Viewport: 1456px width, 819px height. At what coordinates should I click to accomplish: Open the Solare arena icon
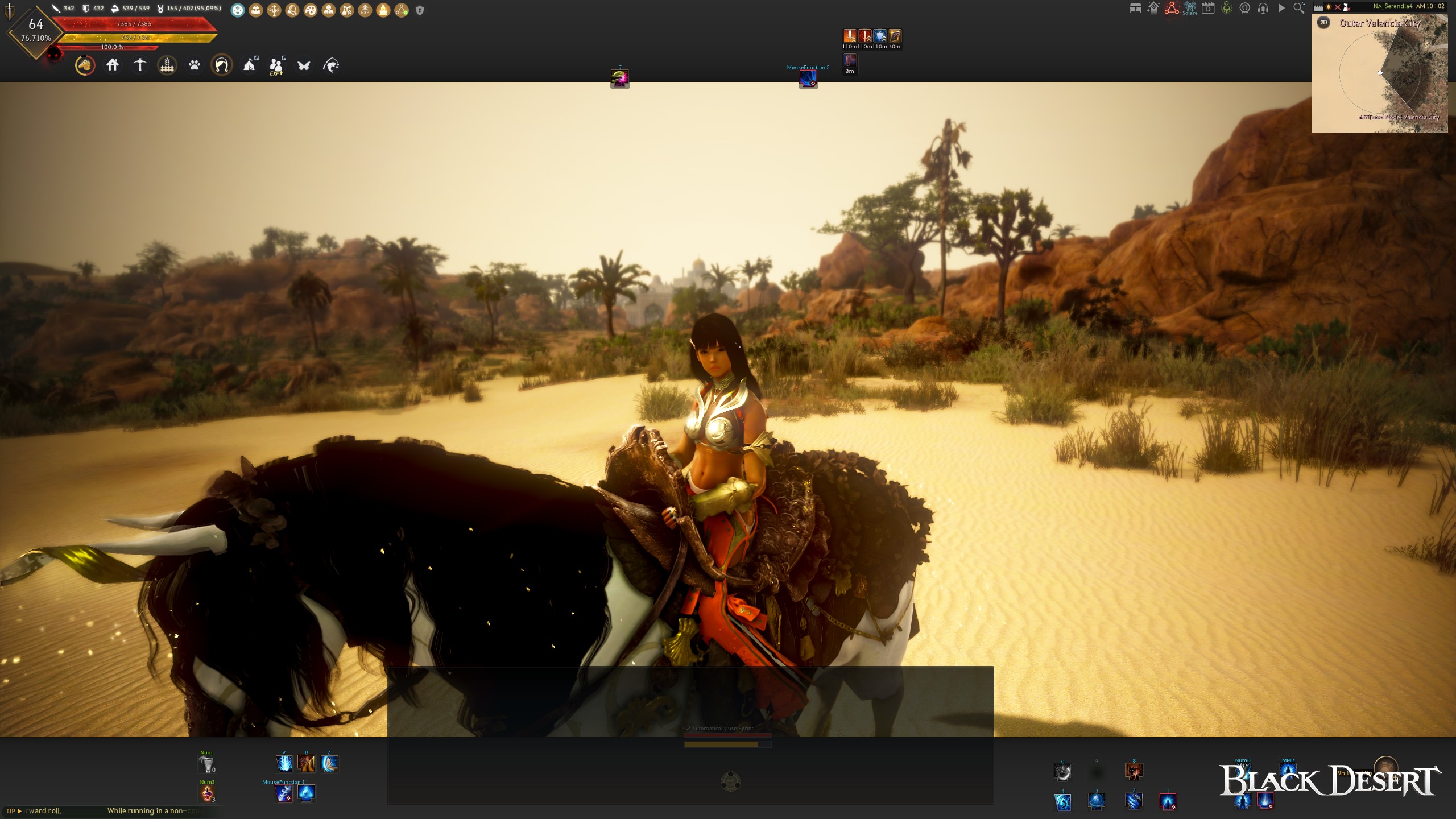click(1190, 8)
